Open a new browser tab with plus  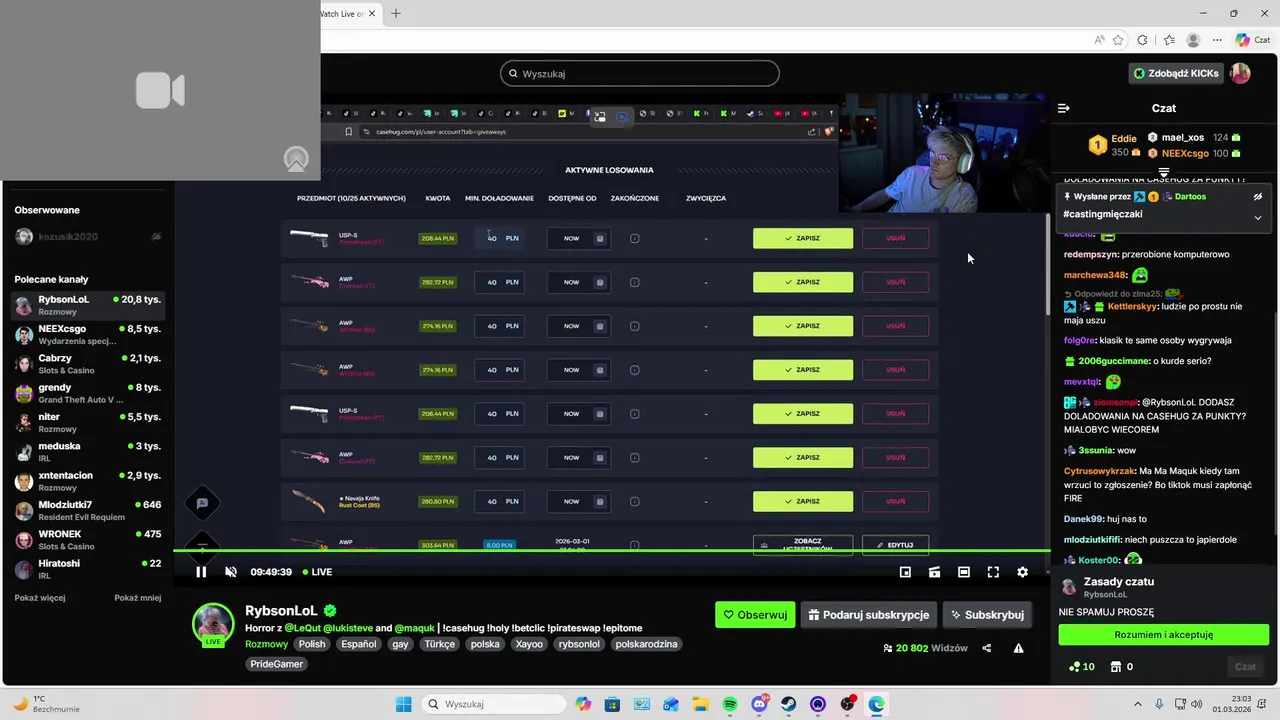(x=396, y=13)
